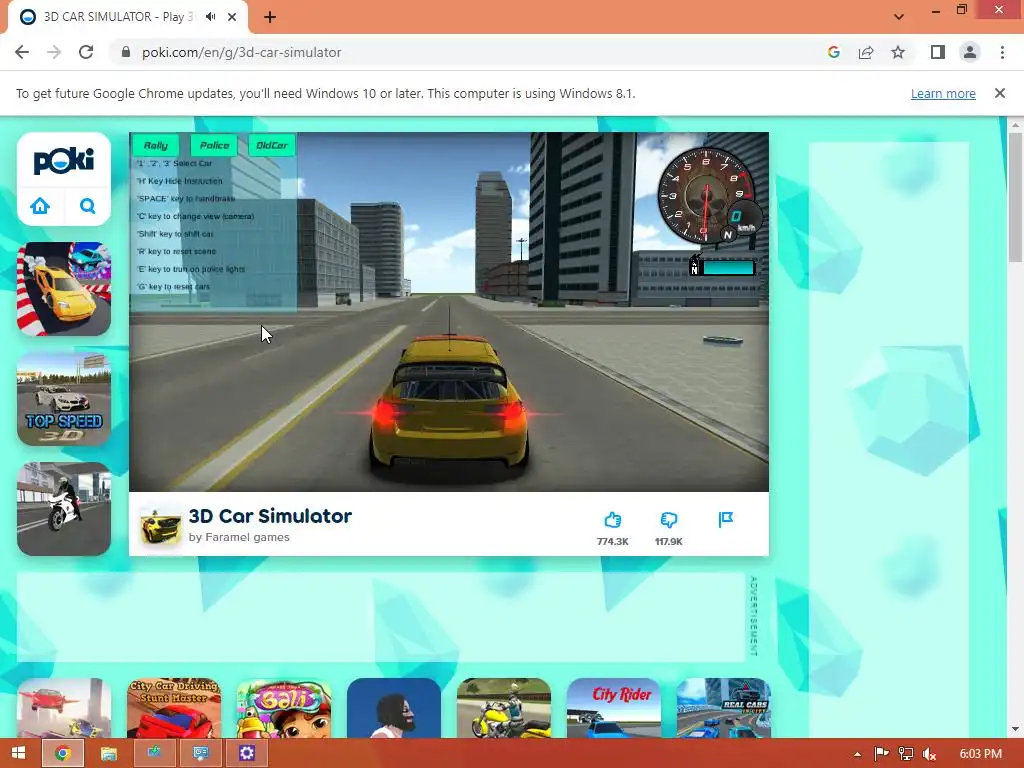
Task: Open the flying car game thumbnail
Action: pos(64,708)
